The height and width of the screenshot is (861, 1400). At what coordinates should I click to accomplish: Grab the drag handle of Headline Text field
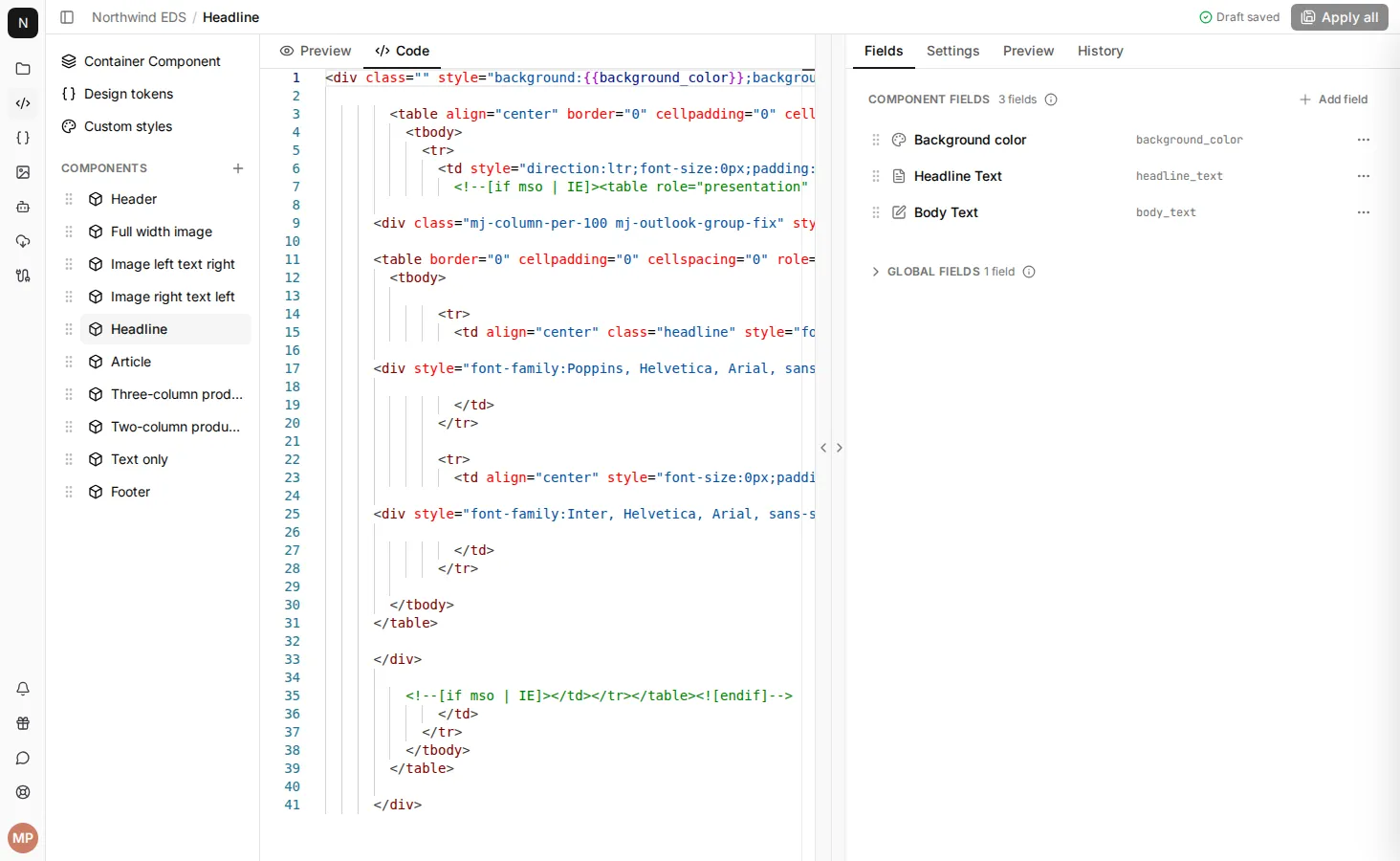pos(876,176)
